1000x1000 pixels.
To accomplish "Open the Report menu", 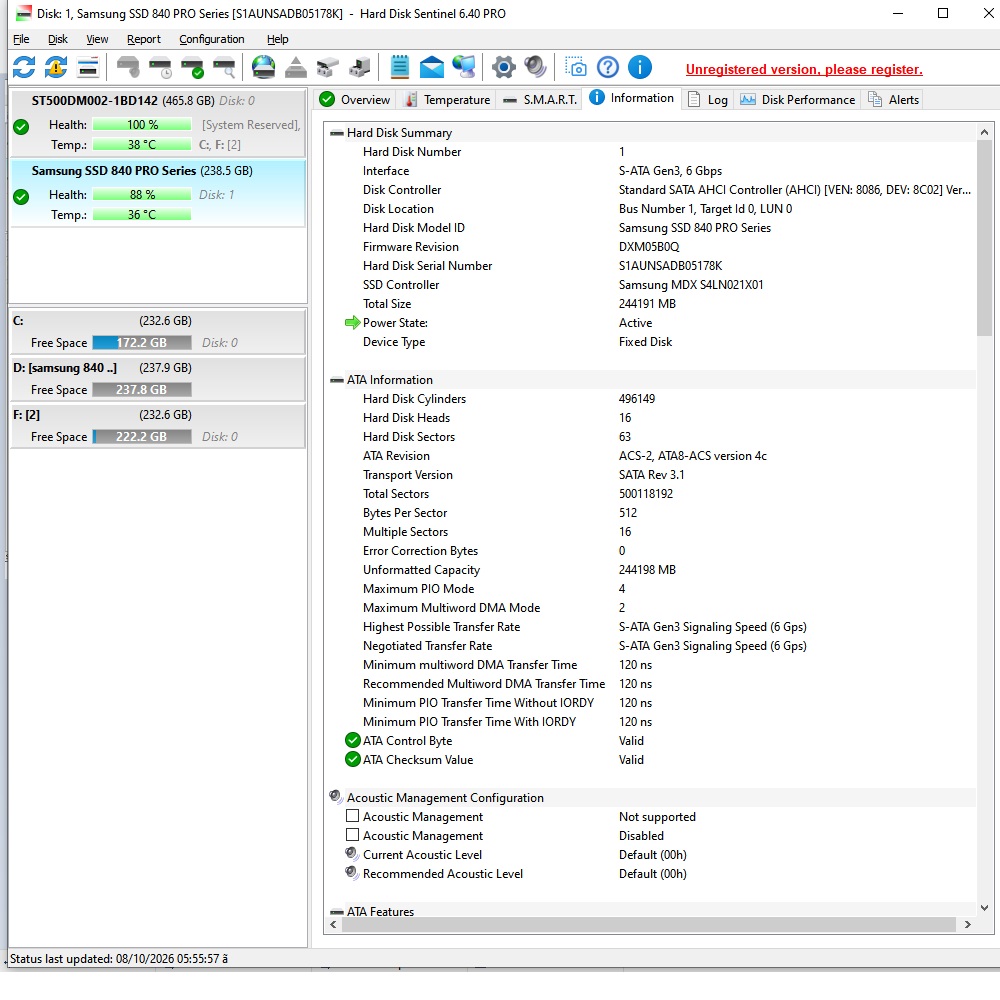I will 143,39.
